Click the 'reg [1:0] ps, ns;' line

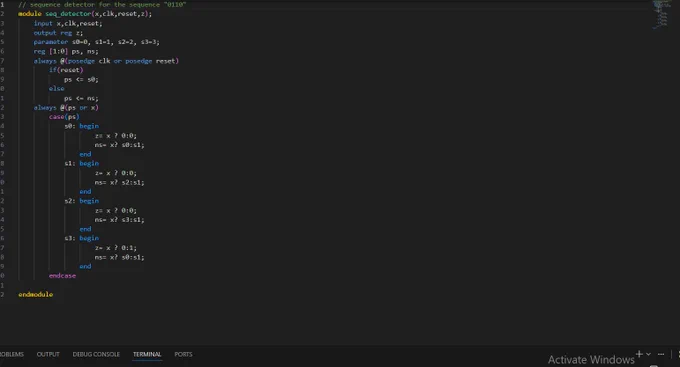click(66, 51)
